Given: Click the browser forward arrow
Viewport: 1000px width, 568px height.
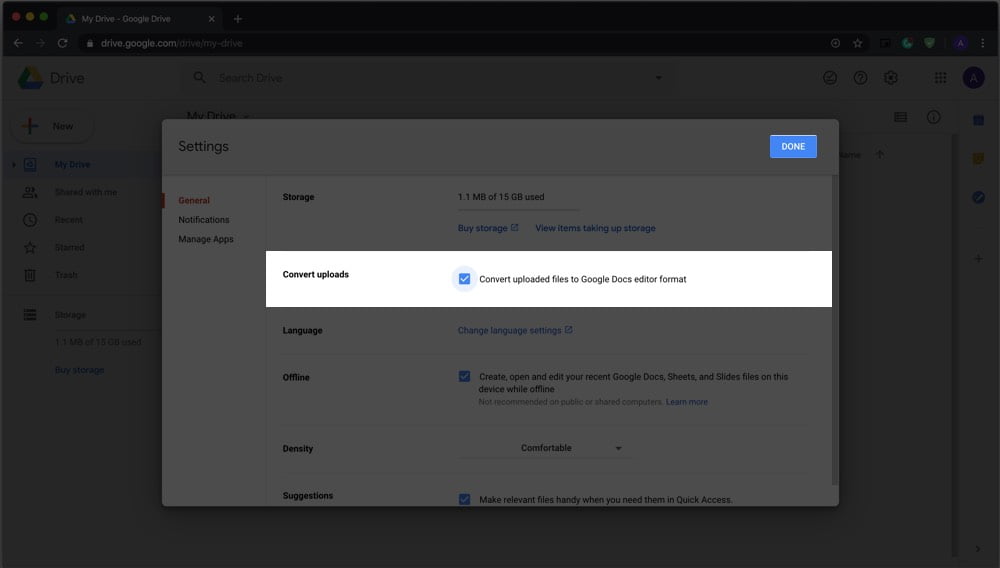Looking at the screenshot, I should 40,43.
